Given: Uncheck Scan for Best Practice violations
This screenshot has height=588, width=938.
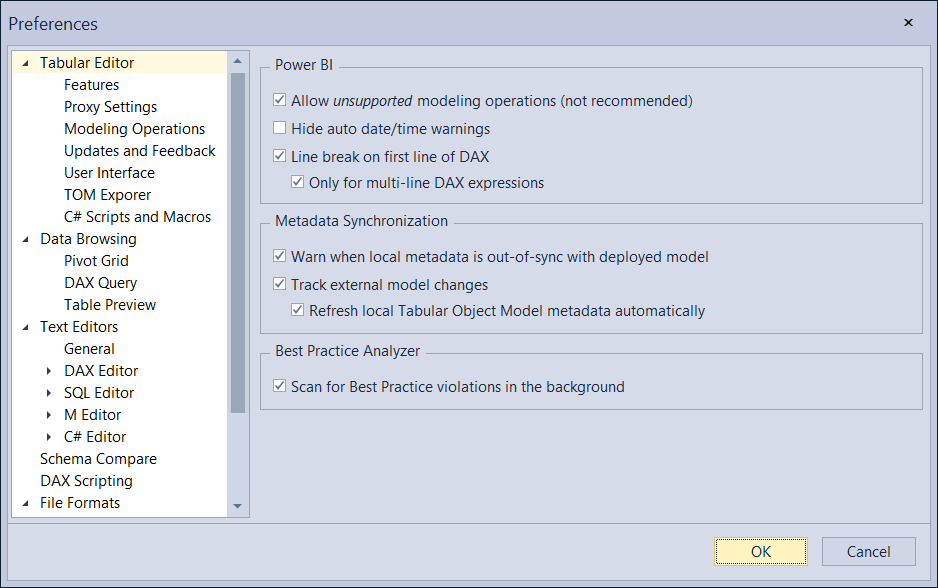Looking at the screenshot, I should (279, 386).
